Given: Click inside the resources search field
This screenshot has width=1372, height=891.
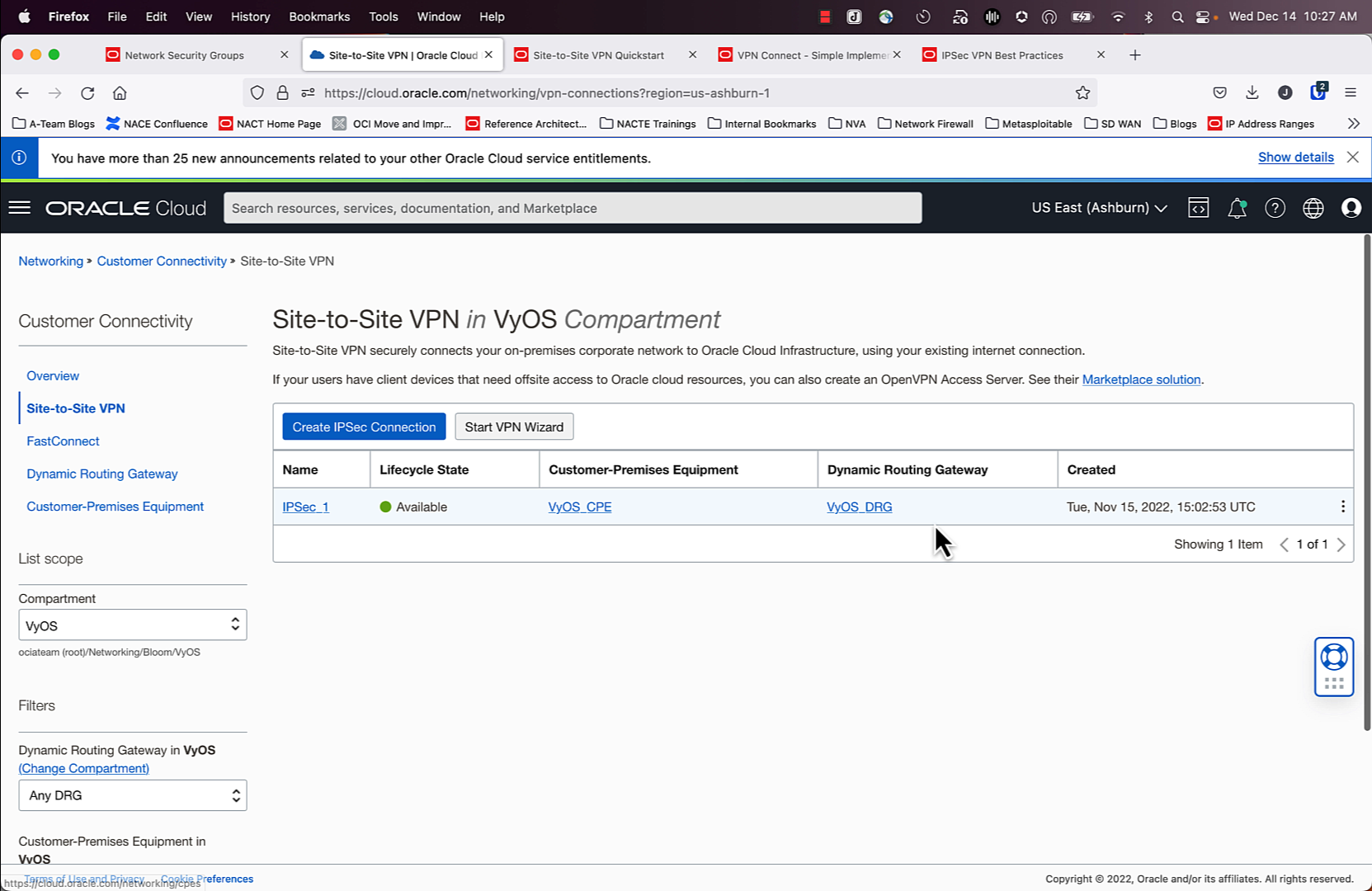Looking at the screenshot, I should pos(573,208).
